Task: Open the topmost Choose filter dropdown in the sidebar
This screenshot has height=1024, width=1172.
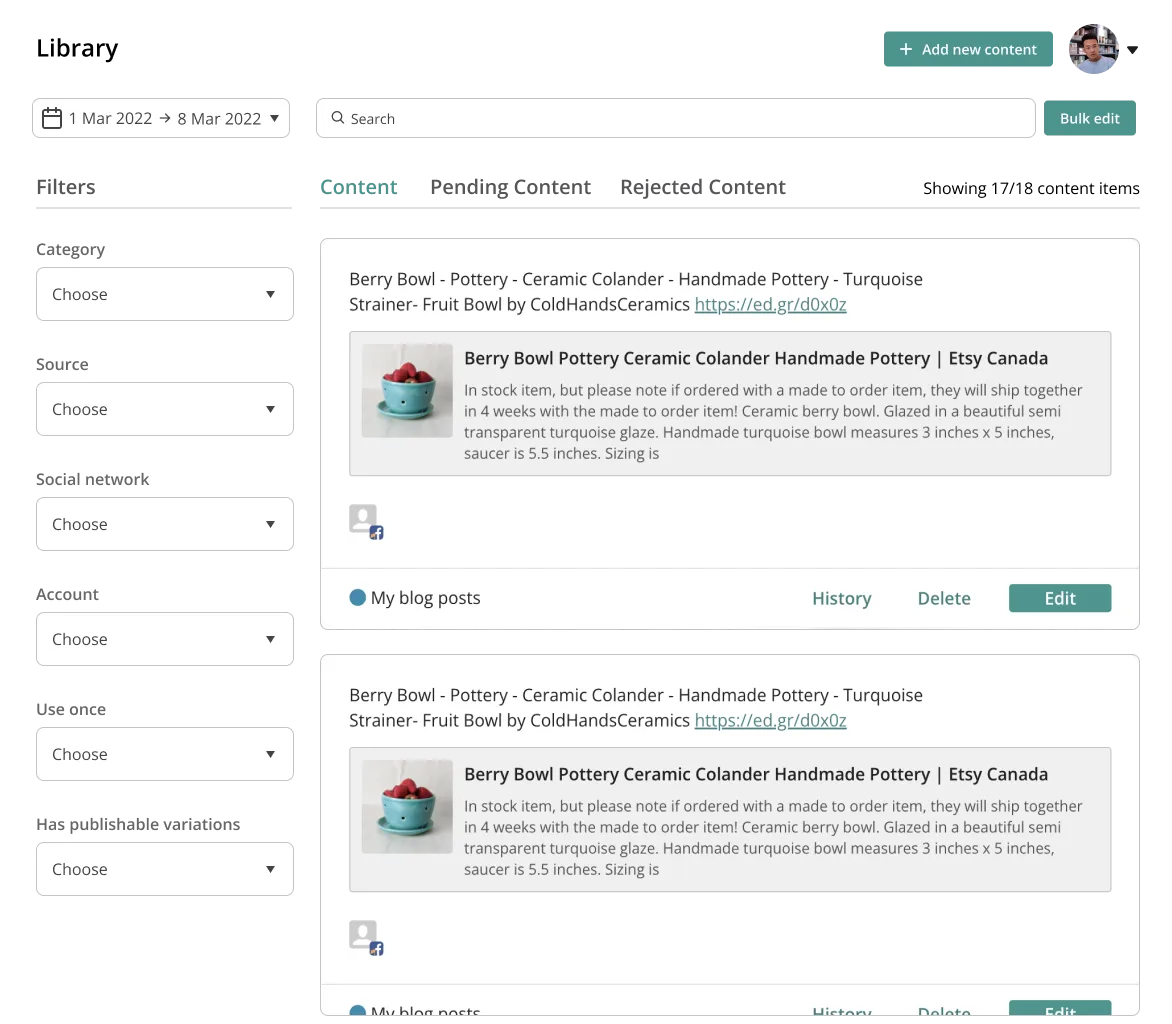Action: (165, 294)
